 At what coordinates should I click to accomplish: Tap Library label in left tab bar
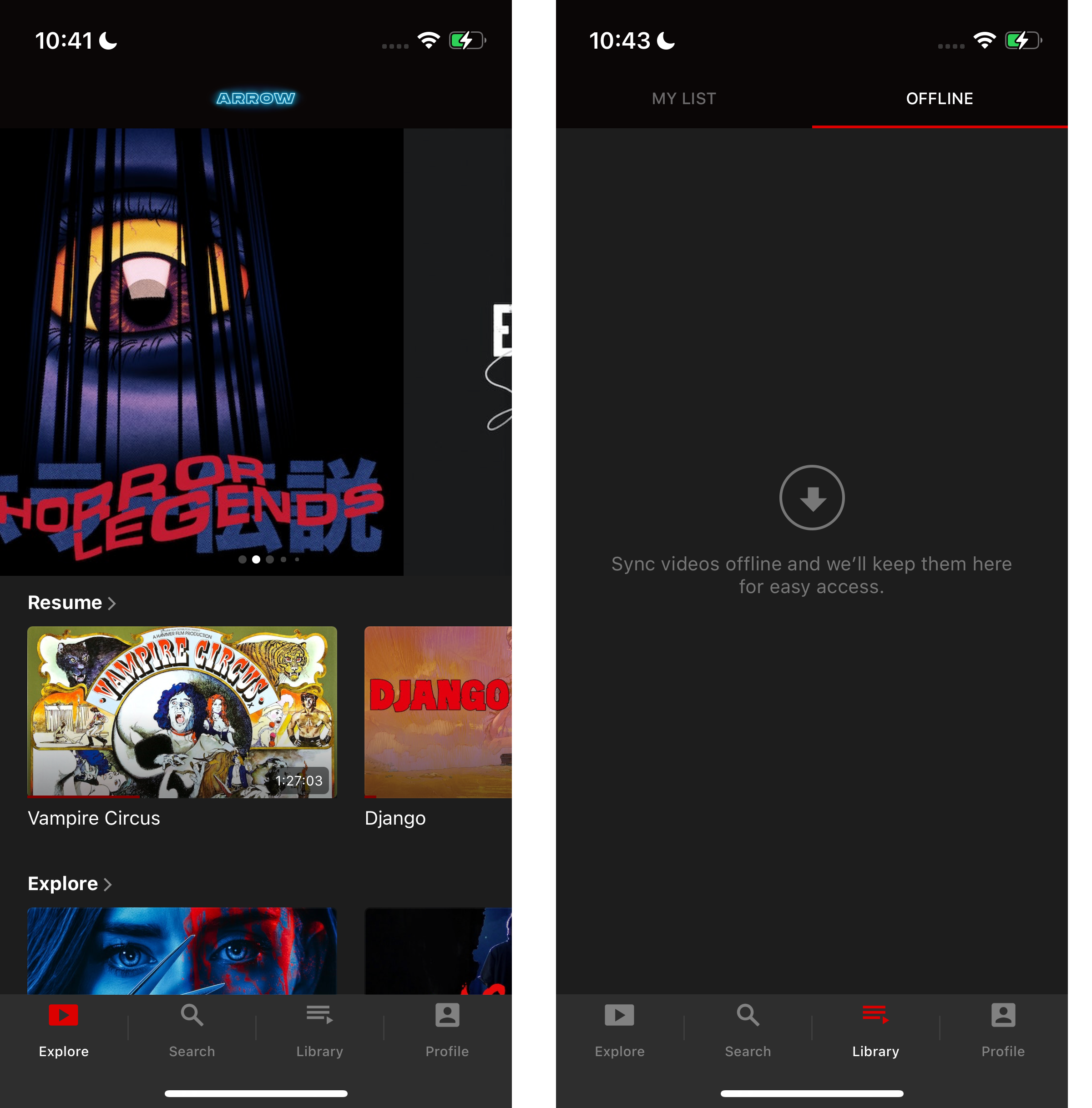click(319, 1051)
